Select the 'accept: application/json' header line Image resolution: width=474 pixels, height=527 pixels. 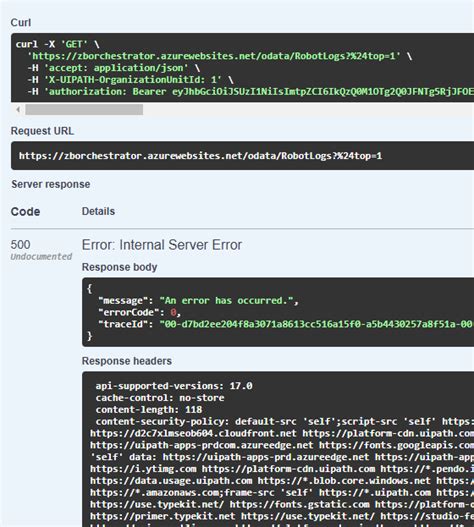(114, 68)
